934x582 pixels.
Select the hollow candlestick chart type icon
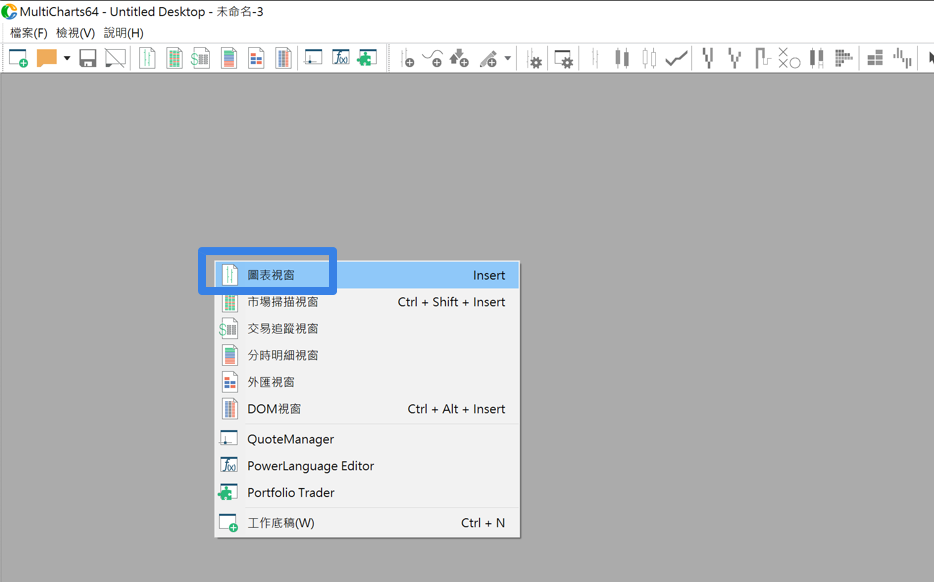(649, 58)
